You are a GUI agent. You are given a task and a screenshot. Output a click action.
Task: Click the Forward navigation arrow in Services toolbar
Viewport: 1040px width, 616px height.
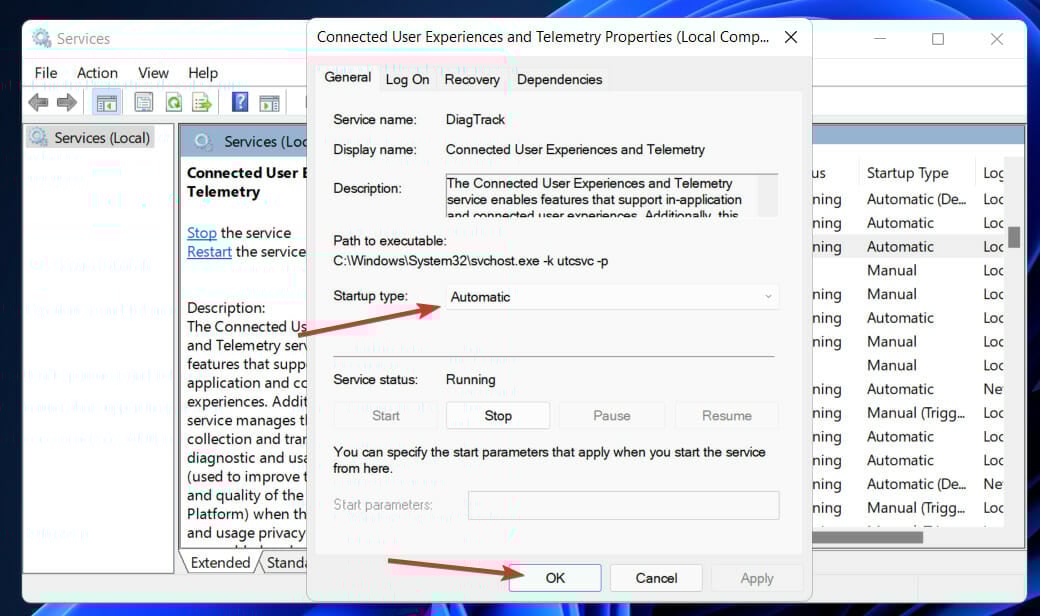tap(66, 101)
